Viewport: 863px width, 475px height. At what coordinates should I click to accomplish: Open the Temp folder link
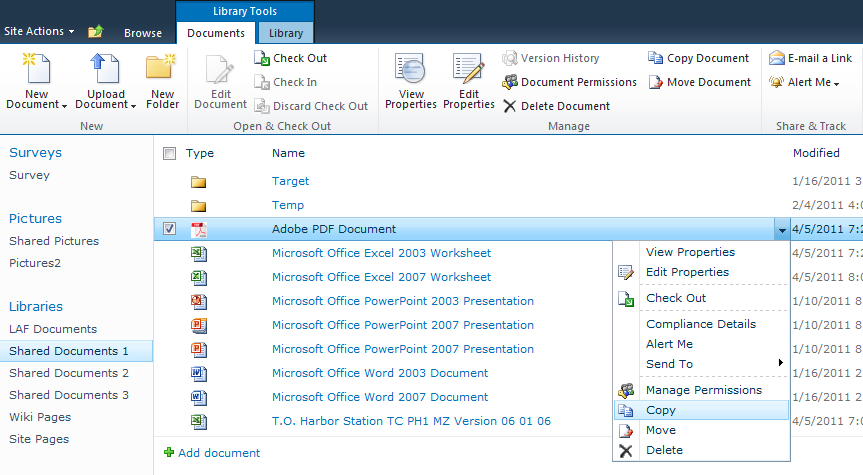(288, 205)
